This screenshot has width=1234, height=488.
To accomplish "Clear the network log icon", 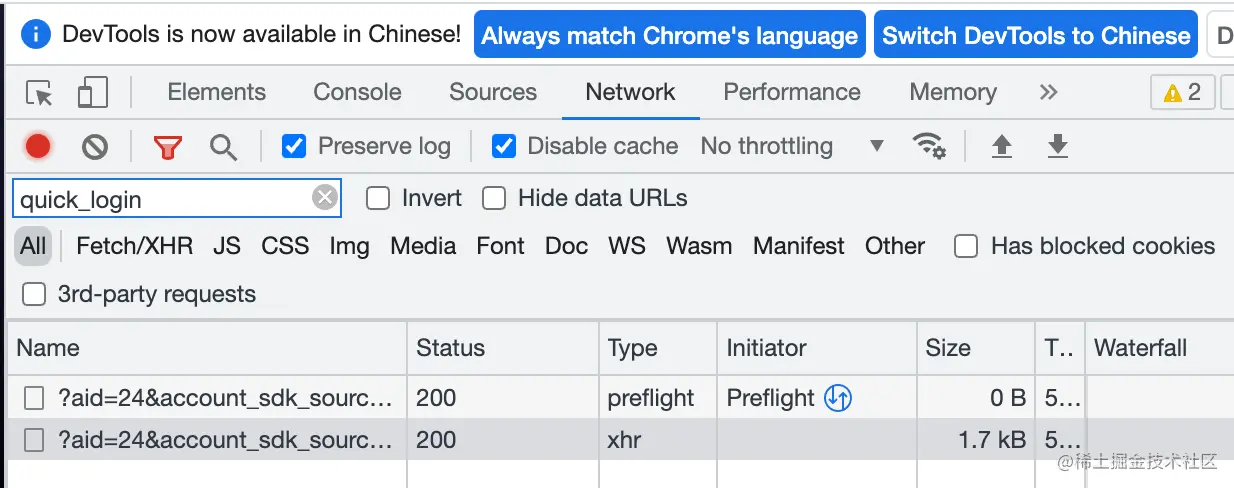I will pyautogui.click(x=95, y=147).
